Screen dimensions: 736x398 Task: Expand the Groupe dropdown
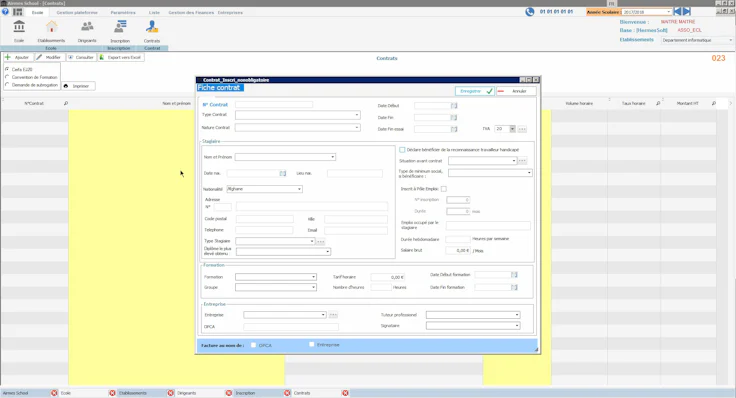[x=314, y=287]
